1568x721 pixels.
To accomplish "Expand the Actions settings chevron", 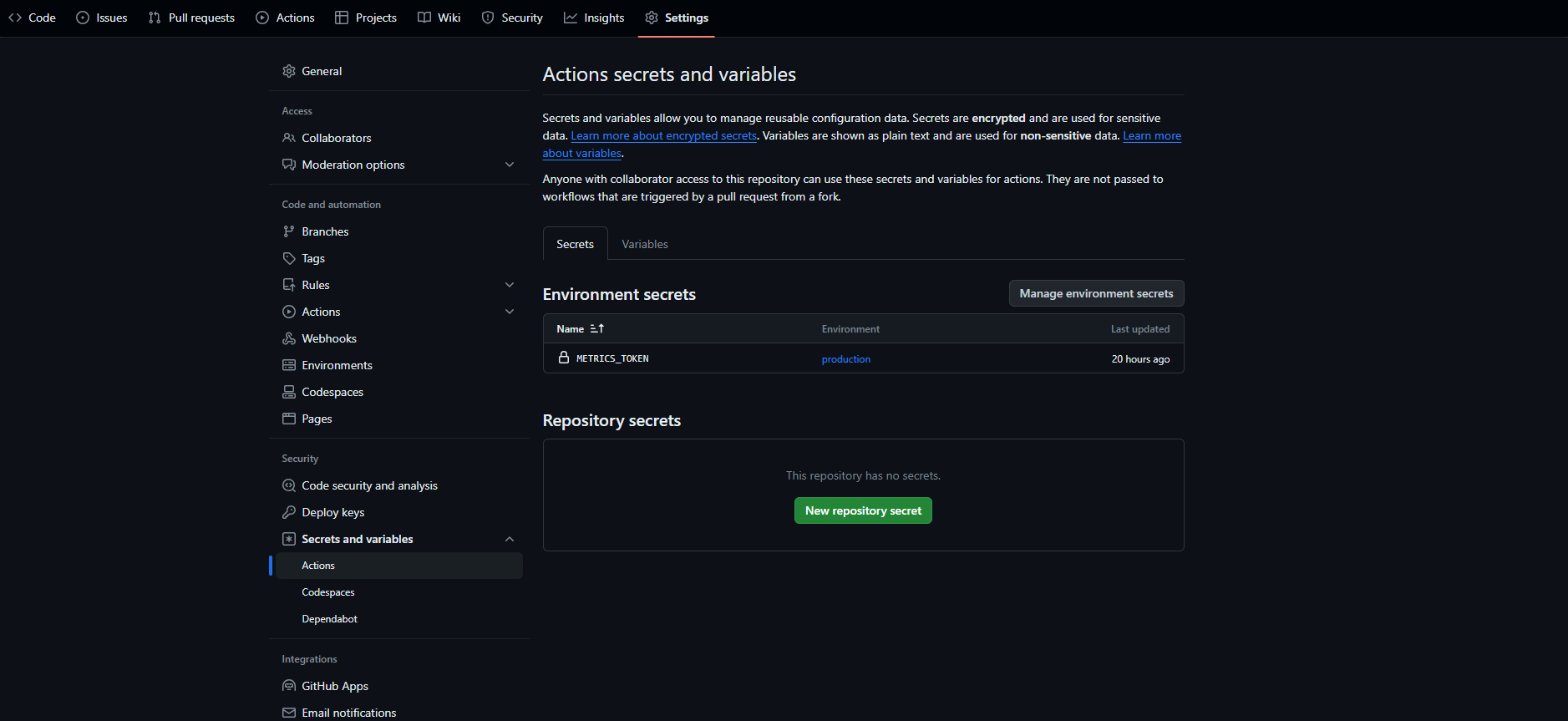I will coord(510,312).
